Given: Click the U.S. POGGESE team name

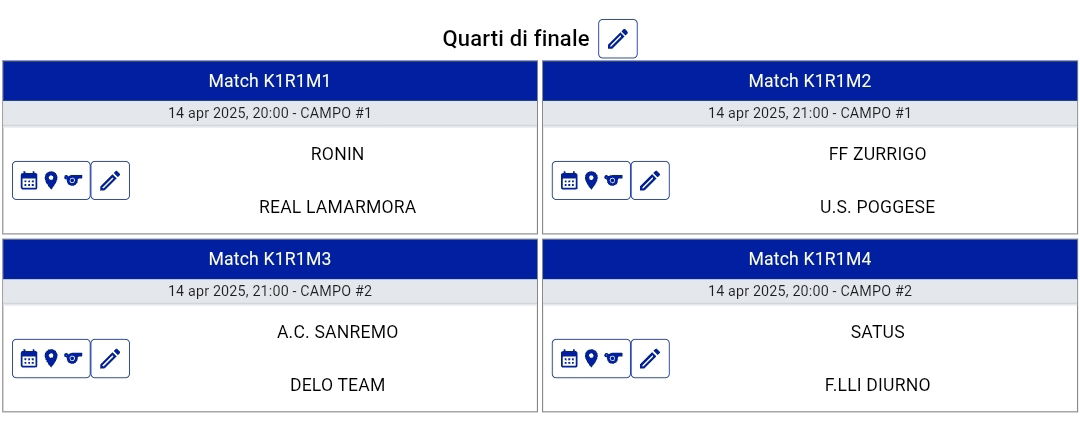Looking at the screenshot, I should point(877,207).
